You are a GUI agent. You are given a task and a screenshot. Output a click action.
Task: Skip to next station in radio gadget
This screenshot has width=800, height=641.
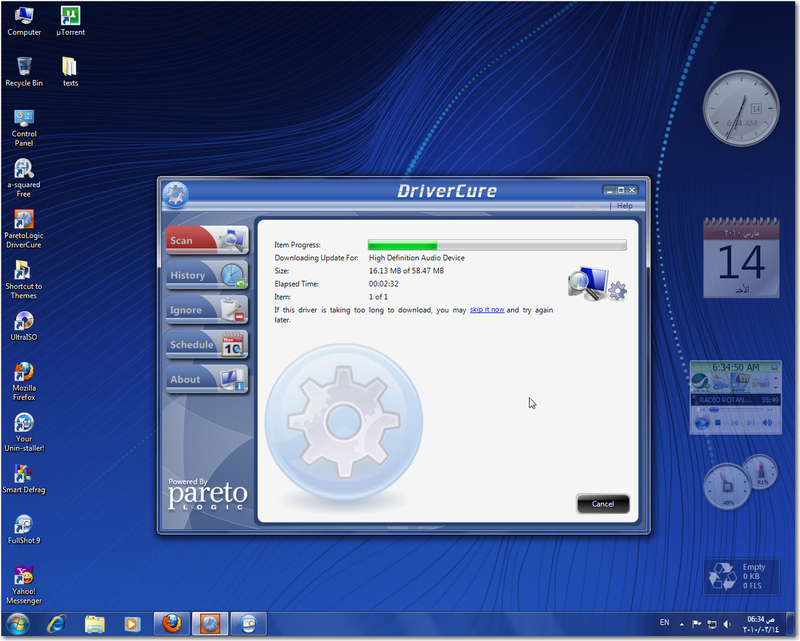[x=751, y=423]
